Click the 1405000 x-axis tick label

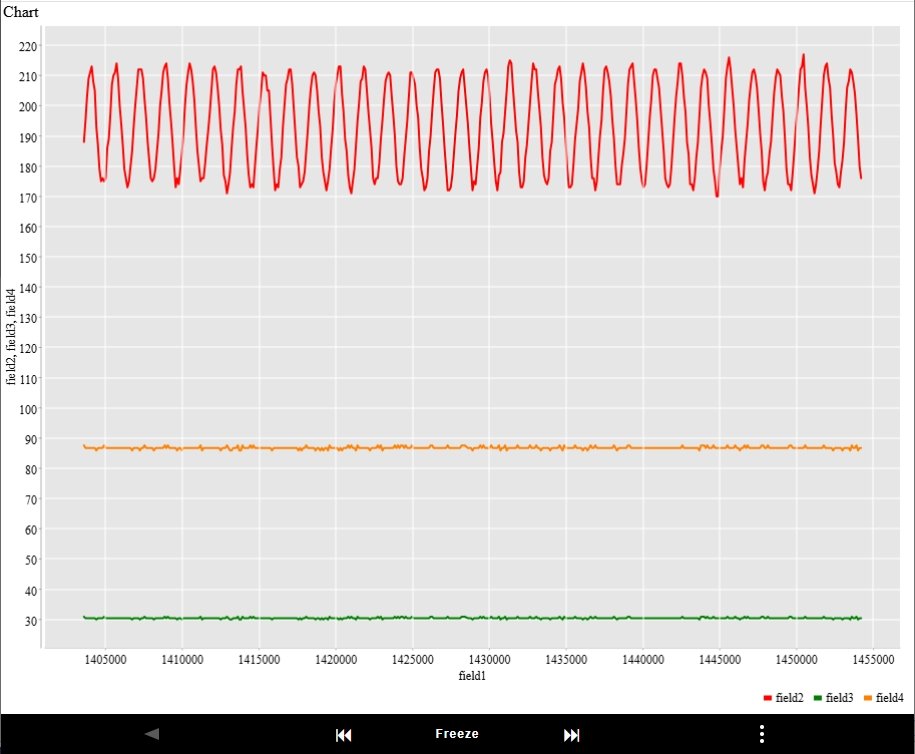(104, 660)
